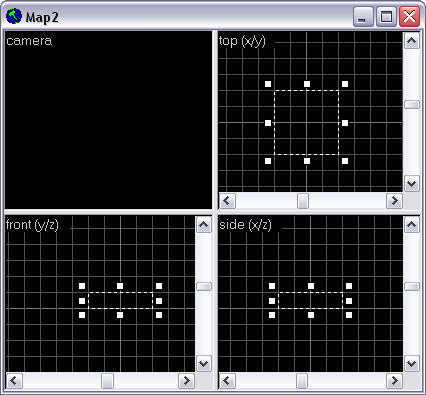426x395 pixels.
Task: Click up arrow of front view vertical scrollbar
Action: [204, 225]
